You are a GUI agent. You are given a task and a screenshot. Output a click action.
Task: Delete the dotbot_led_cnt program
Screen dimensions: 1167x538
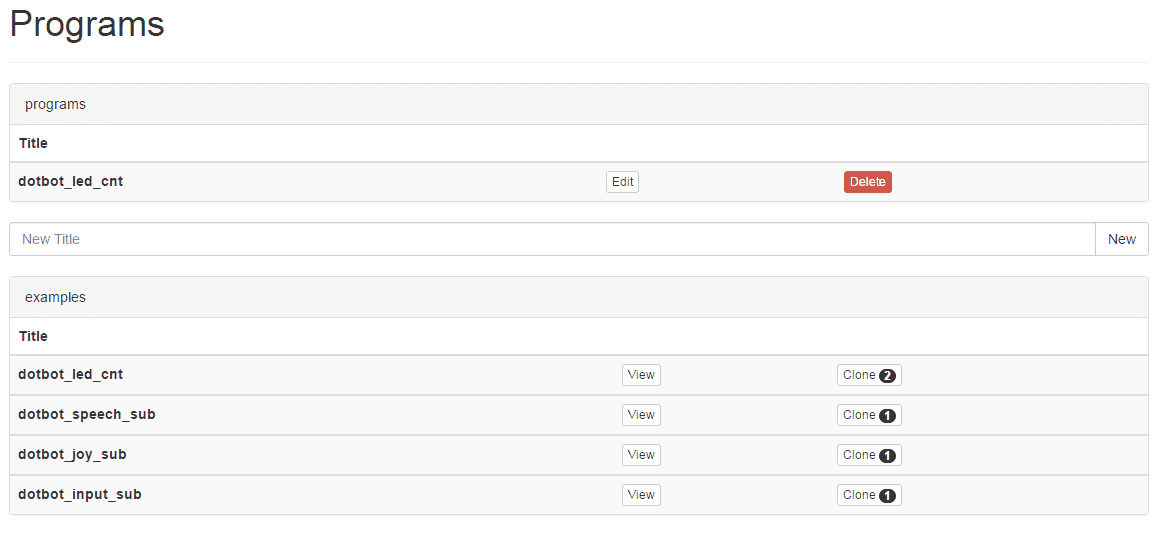pyautogui.click(x=867, y=182)
